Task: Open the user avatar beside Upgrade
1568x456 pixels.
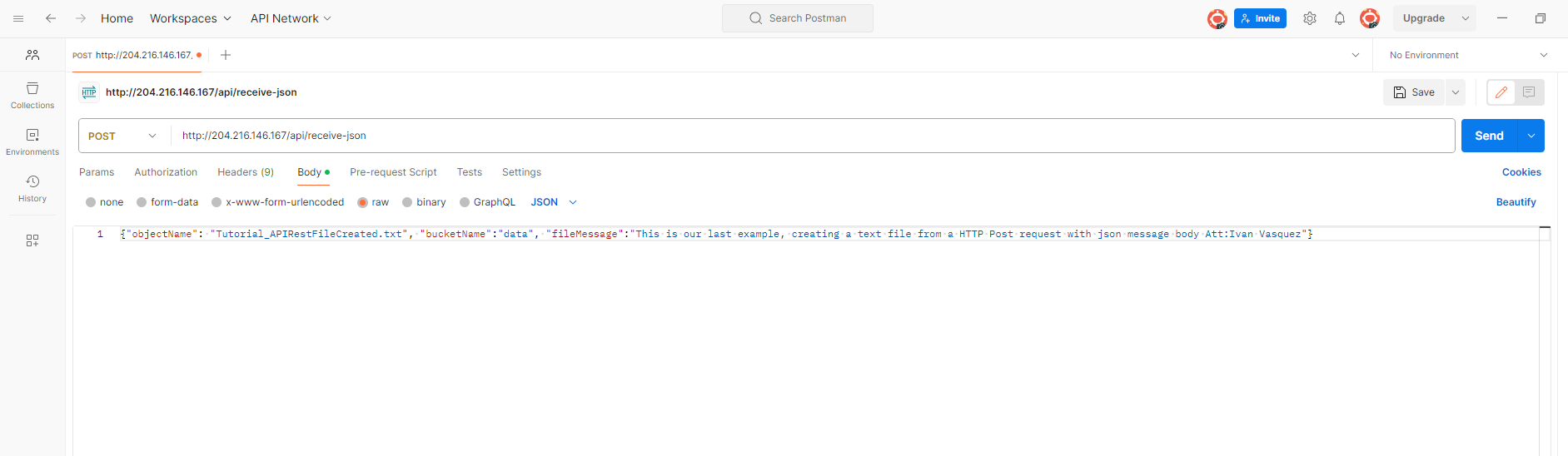Action: pyautogui.click(x=1370, y=18)
